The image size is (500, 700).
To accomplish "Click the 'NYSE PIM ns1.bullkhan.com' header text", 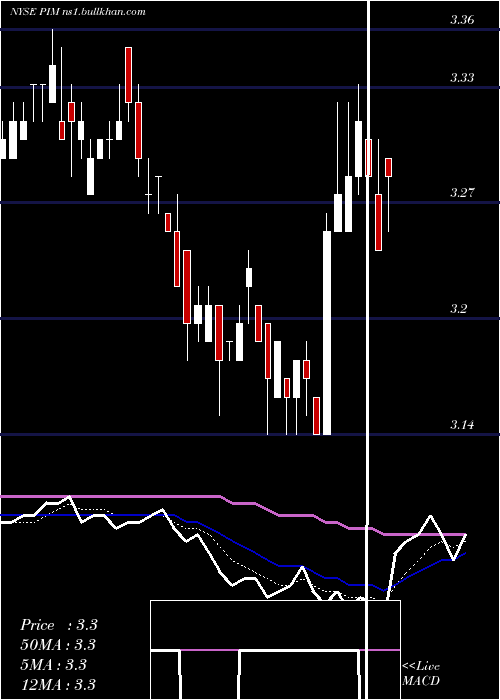I will coord(78,12).
